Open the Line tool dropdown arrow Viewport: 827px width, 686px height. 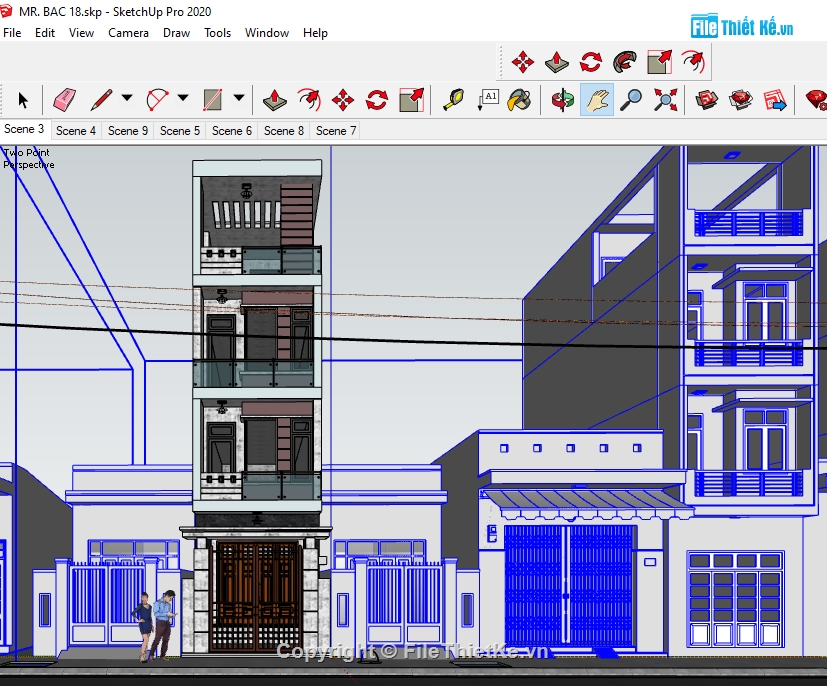[x=127, y=98]
